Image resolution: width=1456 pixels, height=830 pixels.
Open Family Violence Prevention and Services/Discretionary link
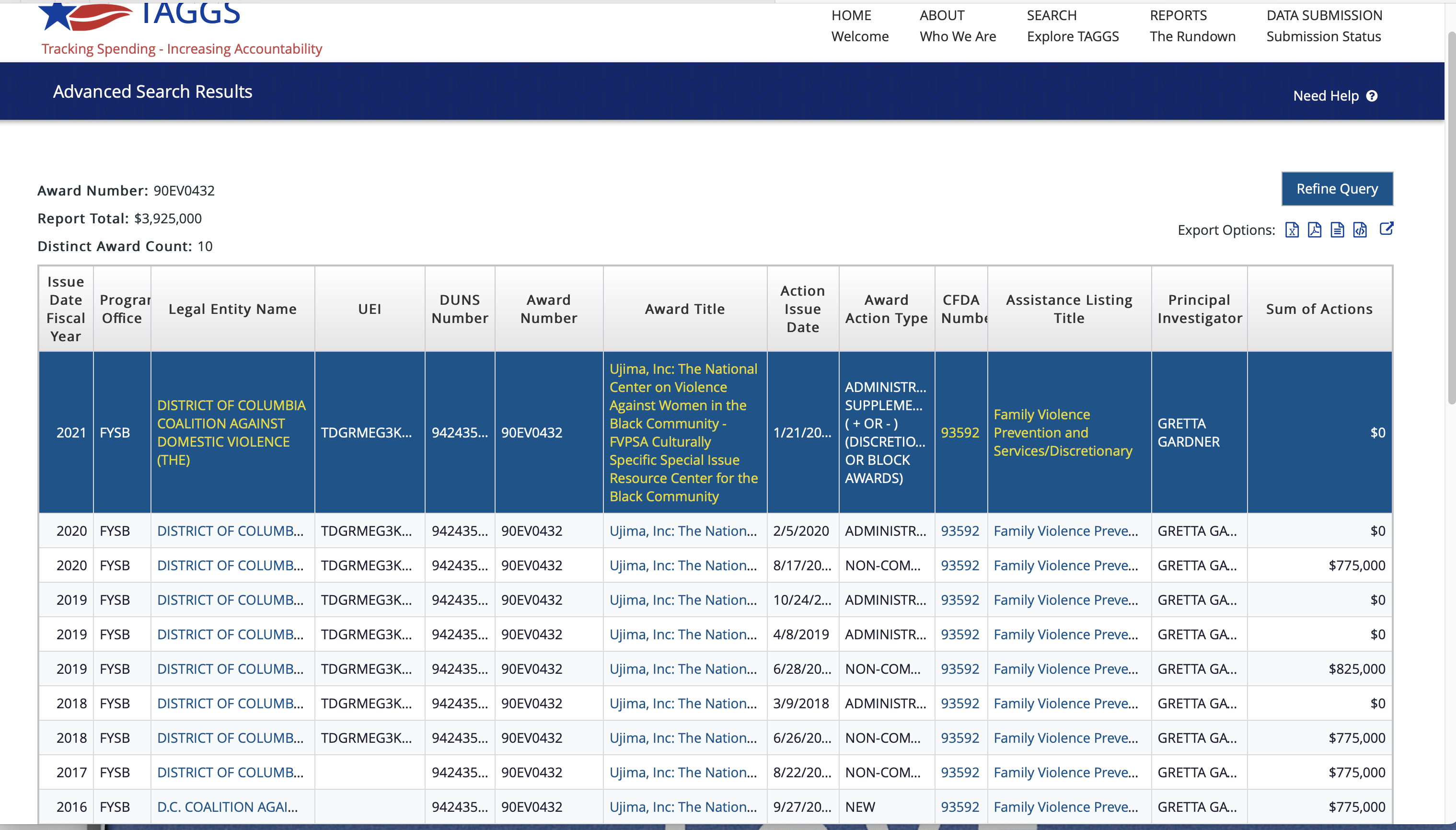[1062, 433]
